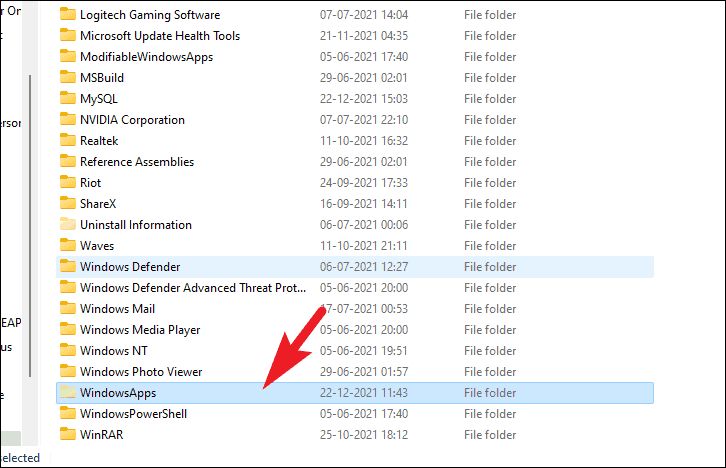Click the WindowsApps folder name
The width and height of the screenshot is (726, 468).
click(x=118, y=393)
